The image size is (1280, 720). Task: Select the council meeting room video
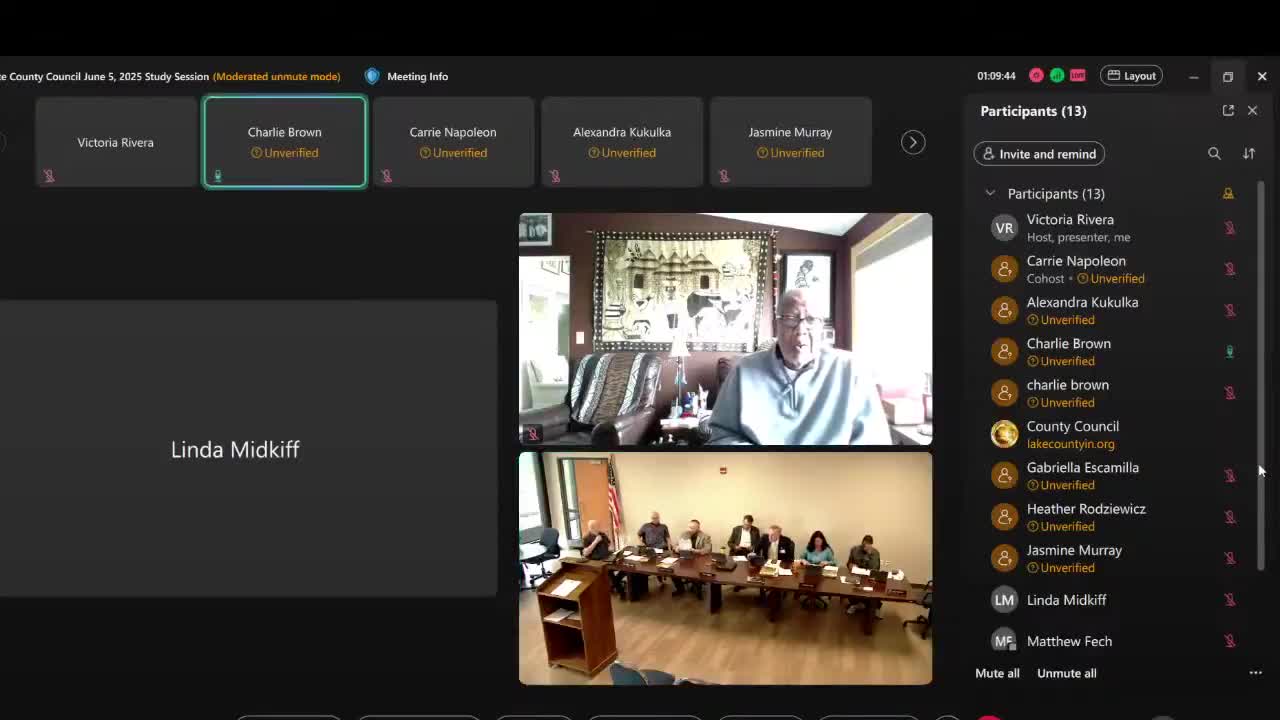point(725,568)
